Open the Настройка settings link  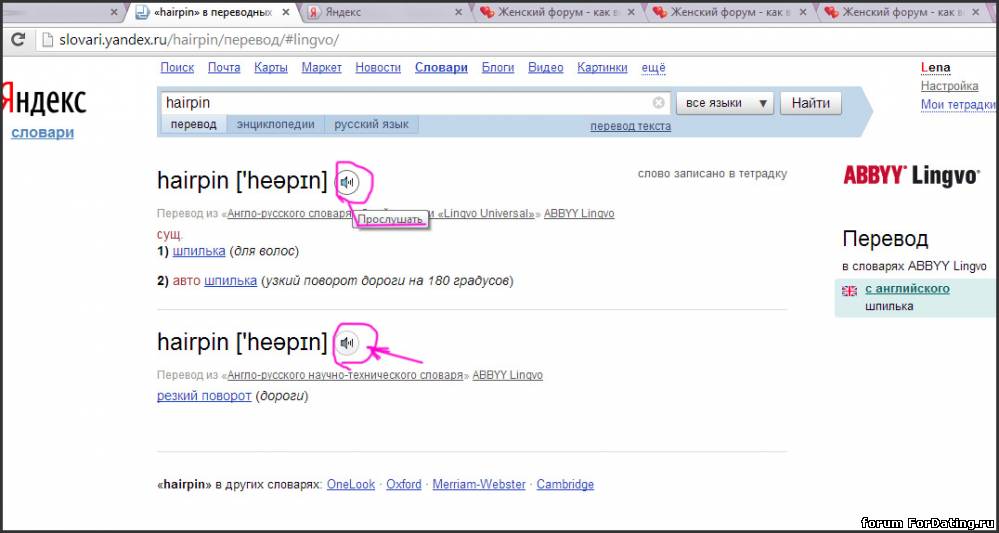tap(949, 86)
